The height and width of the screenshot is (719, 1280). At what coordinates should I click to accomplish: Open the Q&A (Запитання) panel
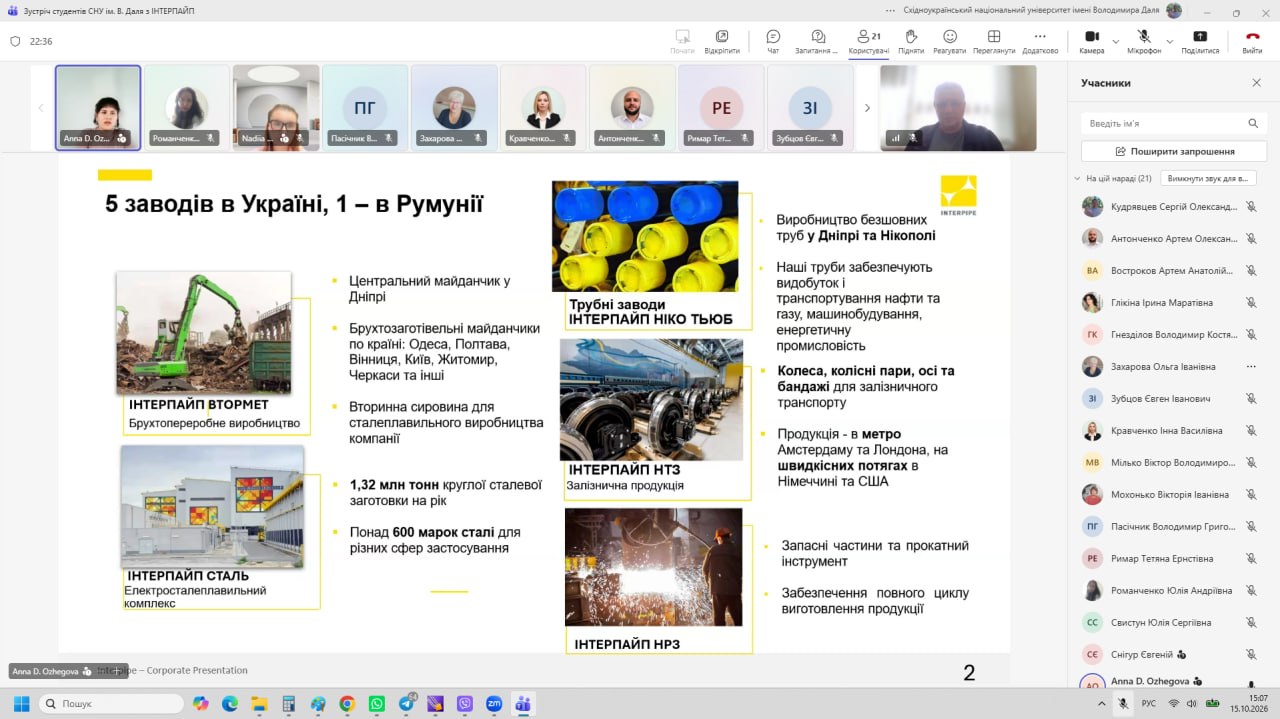[x=816, y=41]
